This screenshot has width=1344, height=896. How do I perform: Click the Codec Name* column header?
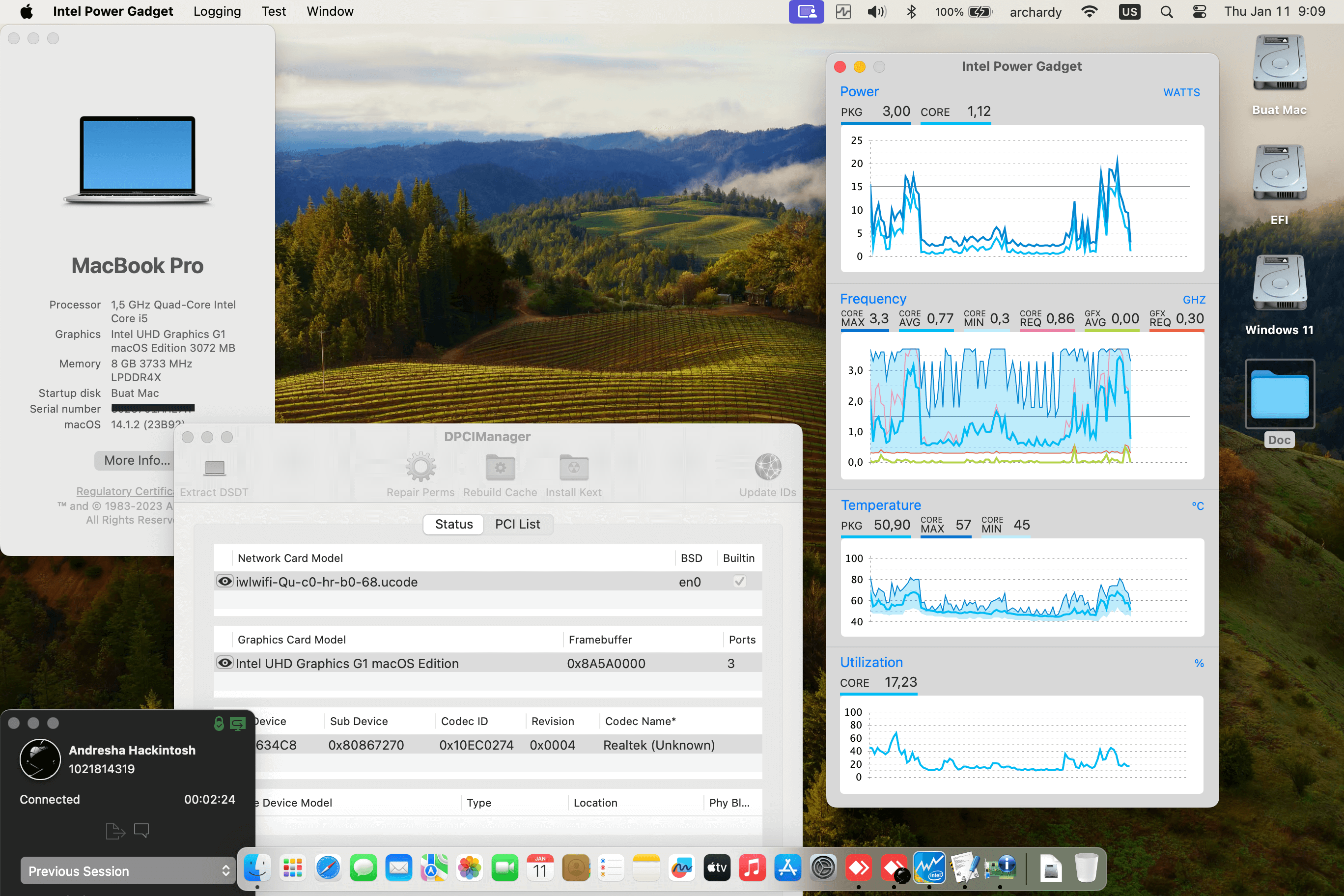(x=641, y=721)
